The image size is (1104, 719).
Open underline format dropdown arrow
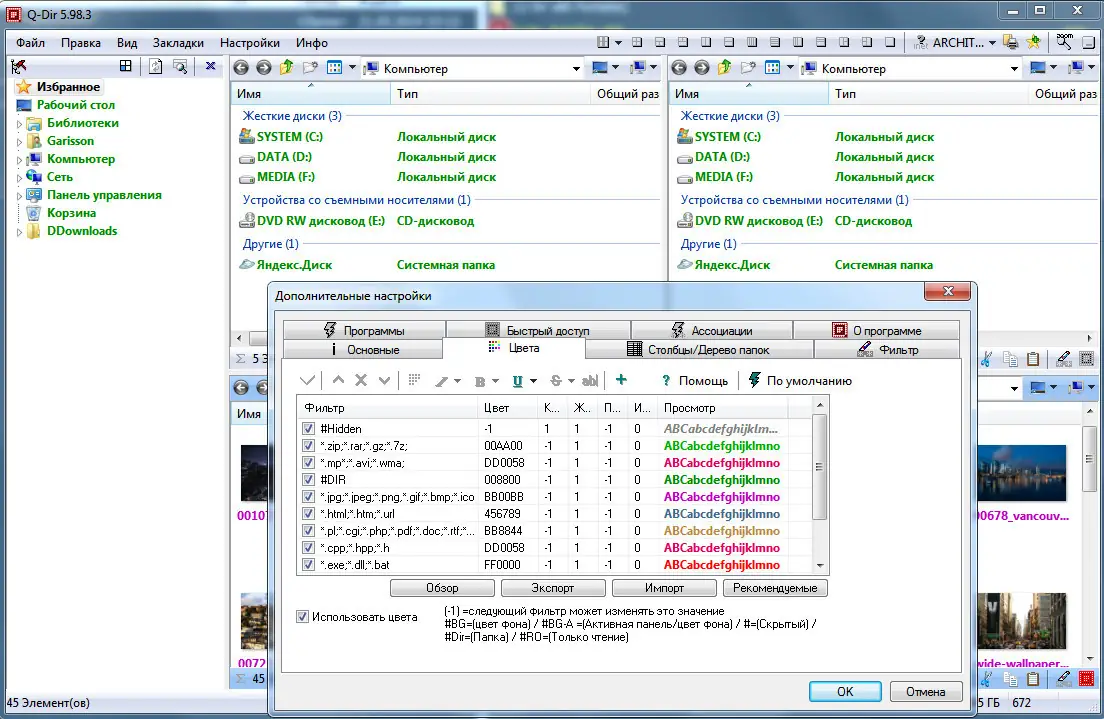coord(533,381)
